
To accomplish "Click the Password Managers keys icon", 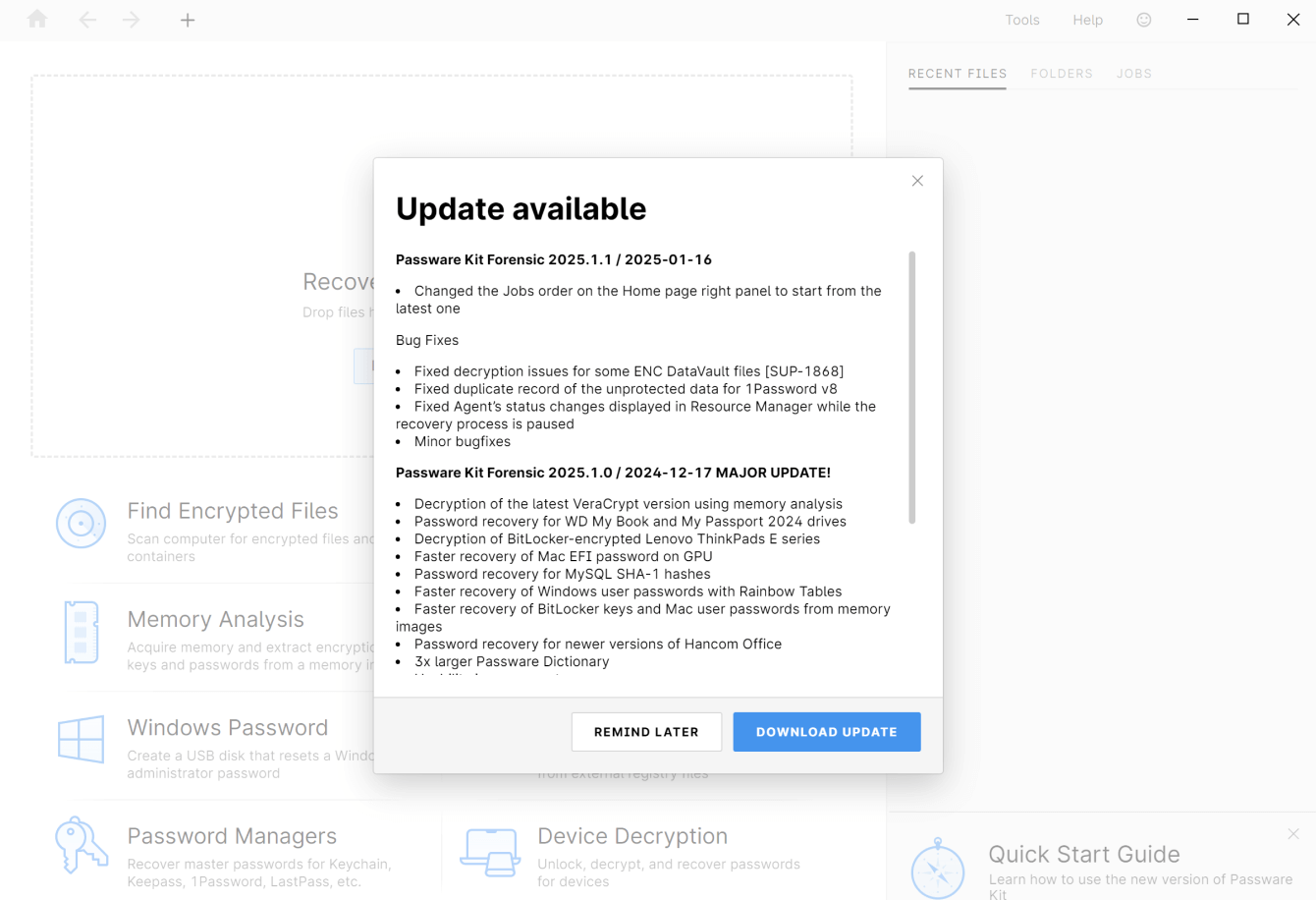I will pyautogui.click(x=81, y=845).
